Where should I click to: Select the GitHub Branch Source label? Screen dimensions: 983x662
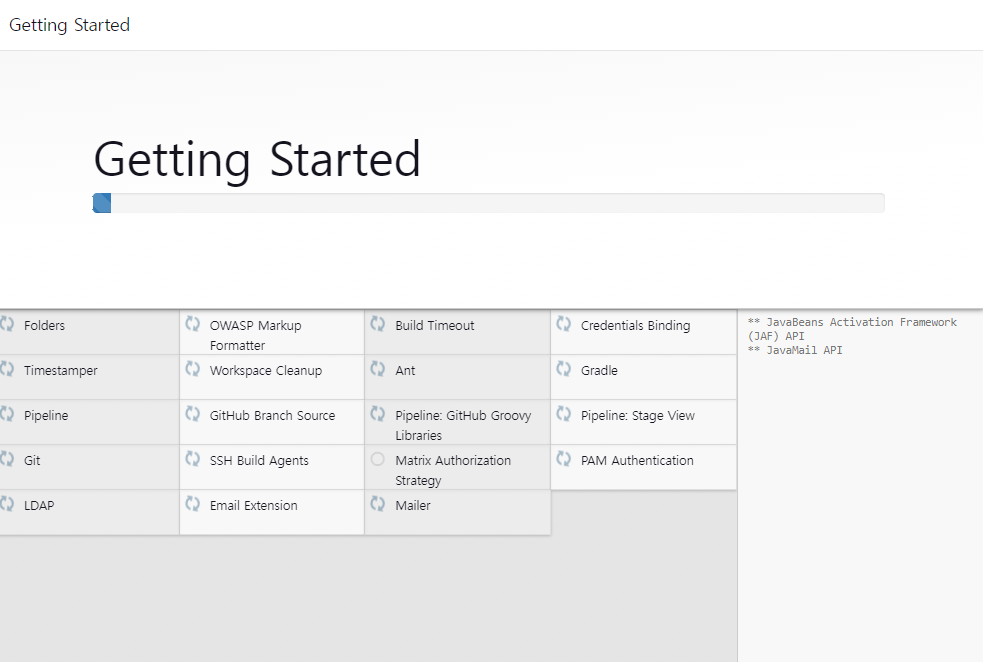272,416
